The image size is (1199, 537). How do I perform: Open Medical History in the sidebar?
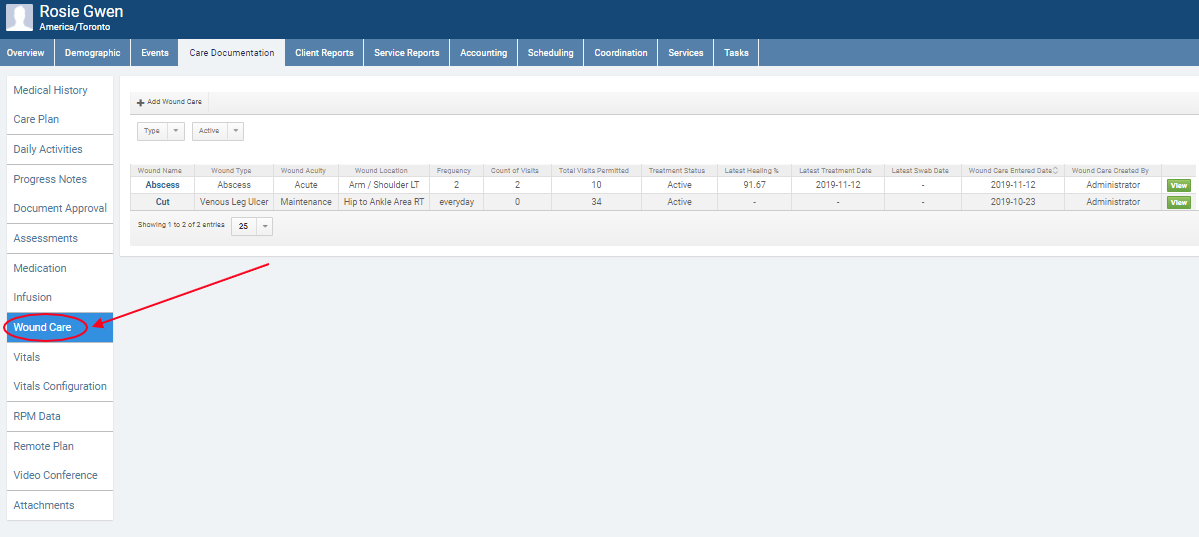click(50, 90)
